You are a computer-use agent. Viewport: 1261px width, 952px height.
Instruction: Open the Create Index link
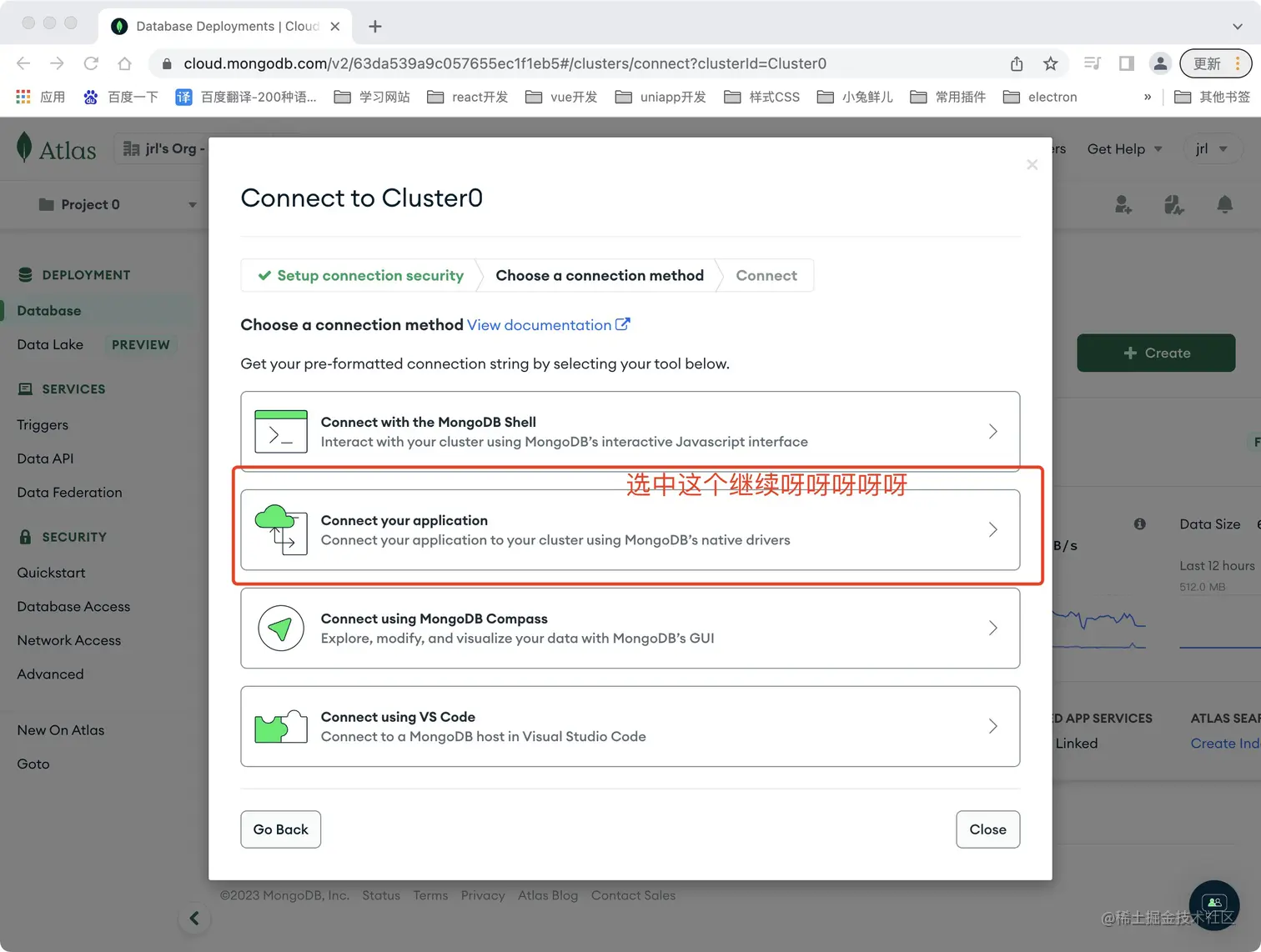click(1225, 744)
